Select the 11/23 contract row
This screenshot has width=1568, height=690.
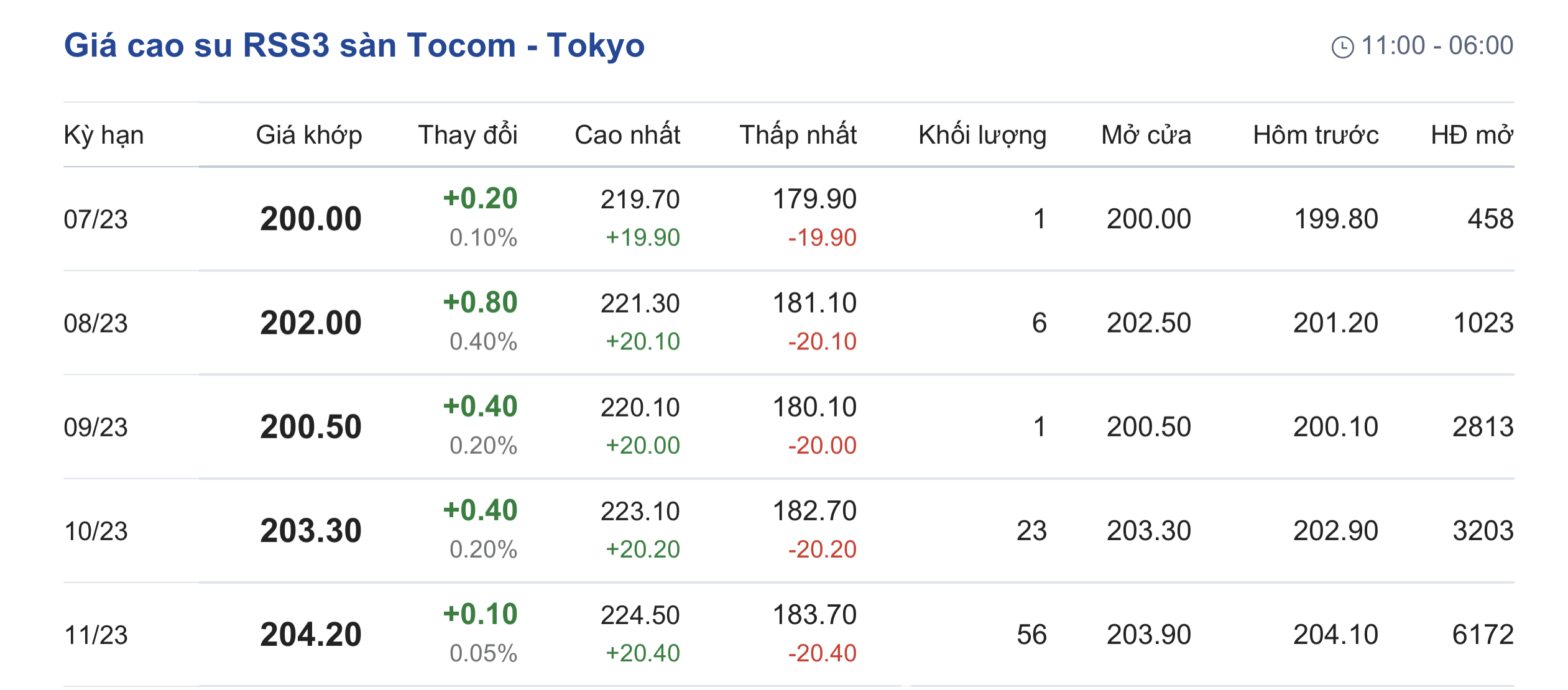[x=789, y=635]
